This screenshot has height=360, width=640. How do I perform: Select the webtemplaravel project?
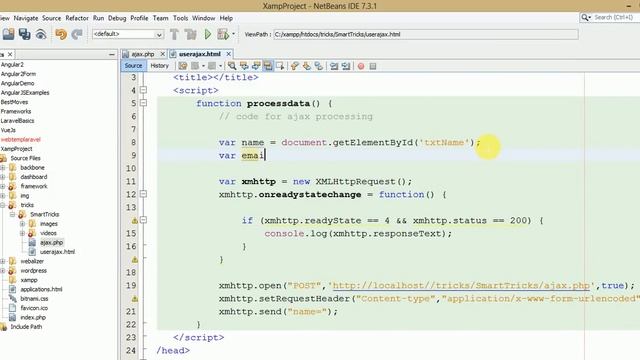21,140
